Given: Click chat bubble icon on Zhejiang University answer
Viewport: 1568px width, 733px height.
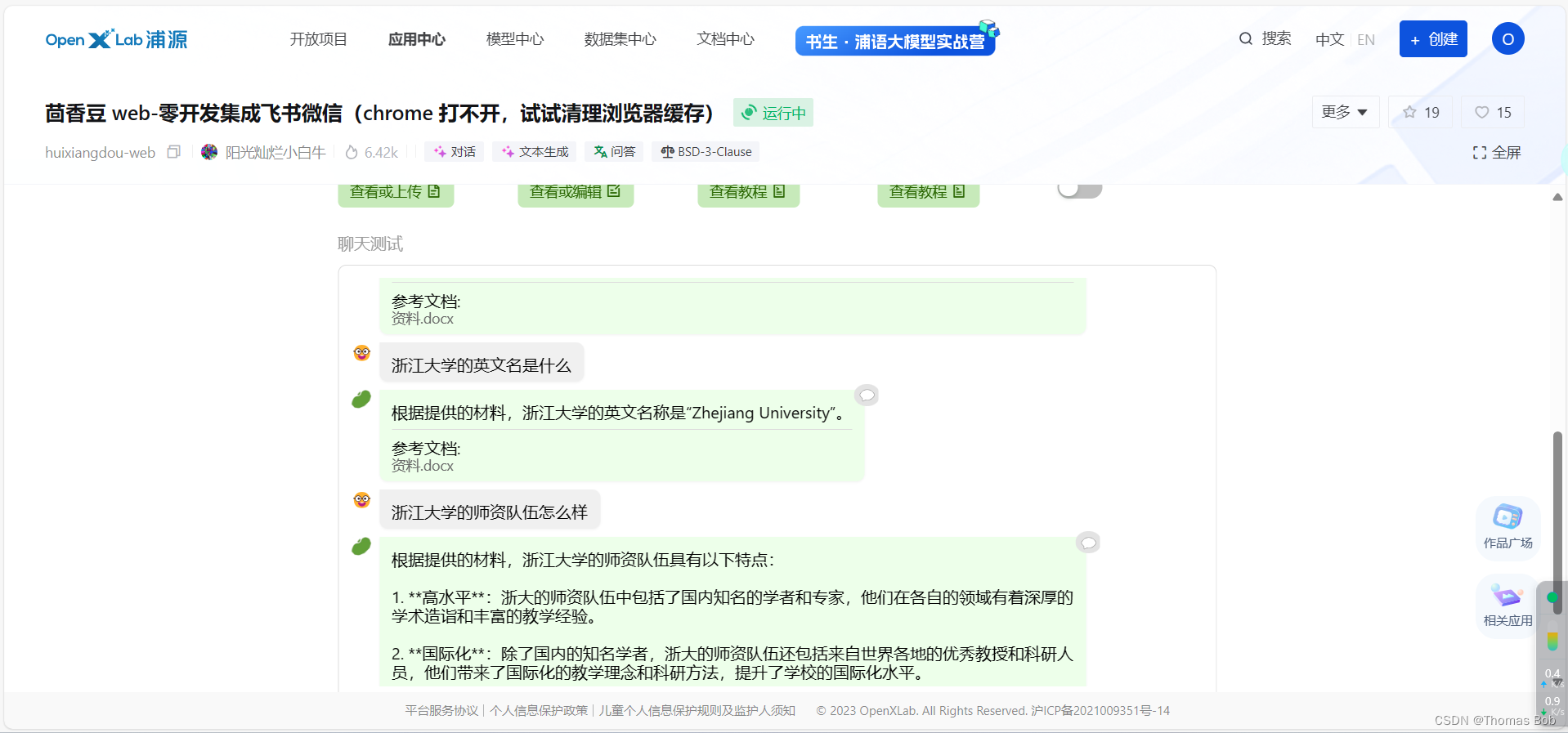Looking at the screenshot, I should 867,396.
